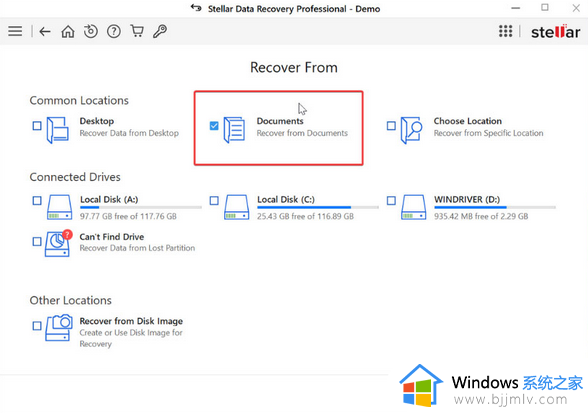Open Help question mark icon
The width and height of the screenshot is (588, 413).
[x=114, y=32]
